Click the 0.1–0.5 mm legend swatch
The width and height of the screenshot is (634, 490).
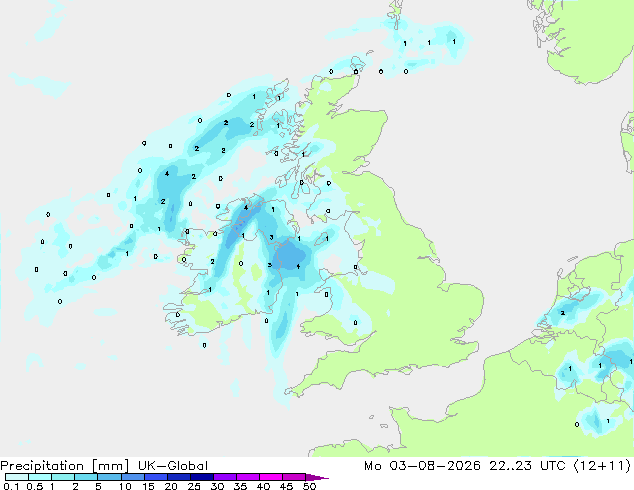tap(17, 477)
